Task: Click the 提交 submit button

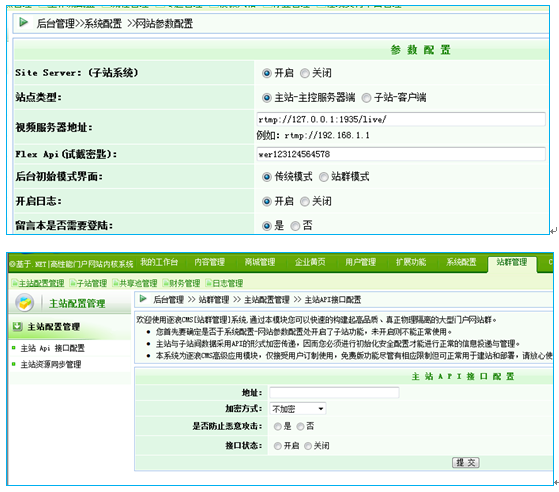Action: point(466,462)
